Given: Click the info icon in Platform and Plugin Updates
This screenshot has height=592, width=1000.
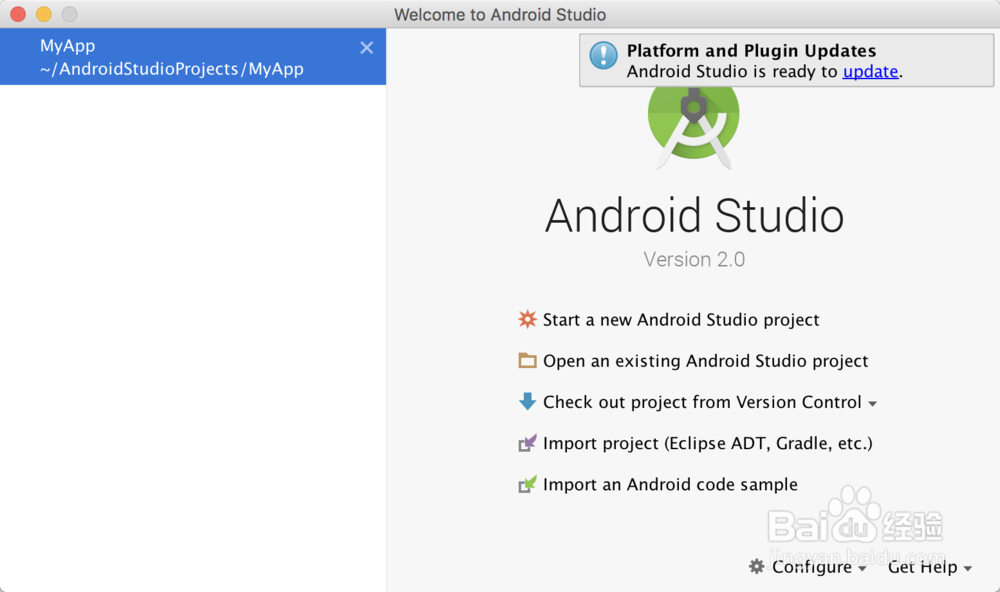Looking at the screenshot, I should coord(602,57).
